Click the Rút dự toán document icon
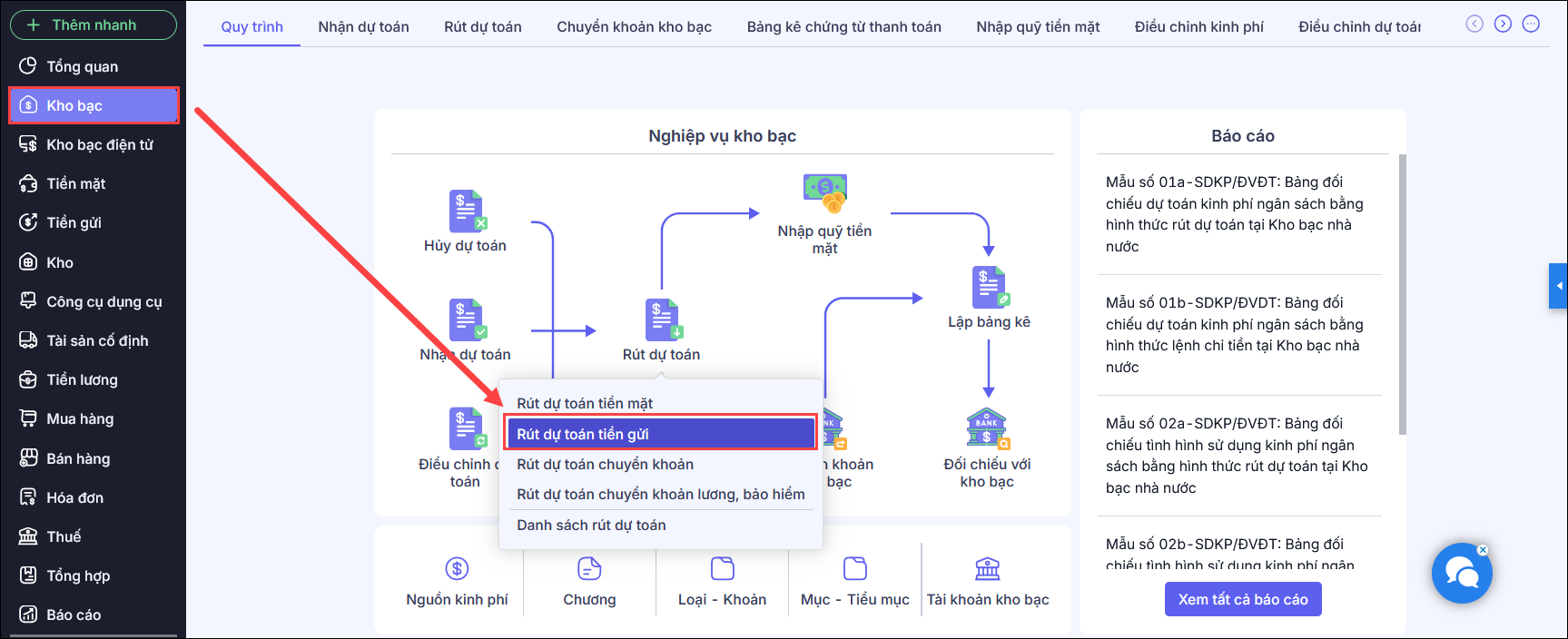Viewport: 1568px width, 639px height. (x=663, y=319)
